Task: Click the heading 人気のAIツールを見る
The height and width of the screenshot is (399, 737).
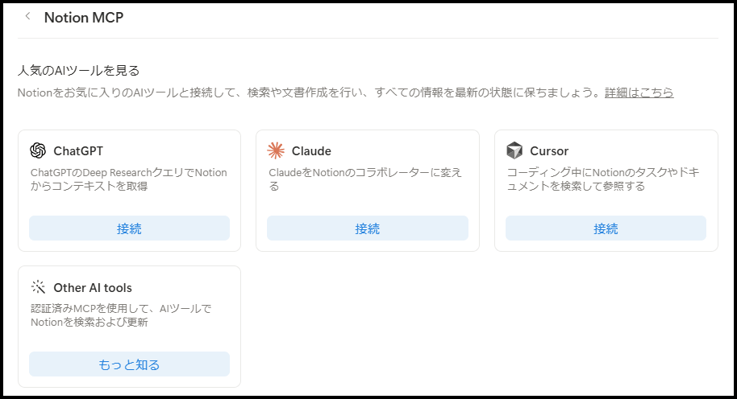Action: 78,70
